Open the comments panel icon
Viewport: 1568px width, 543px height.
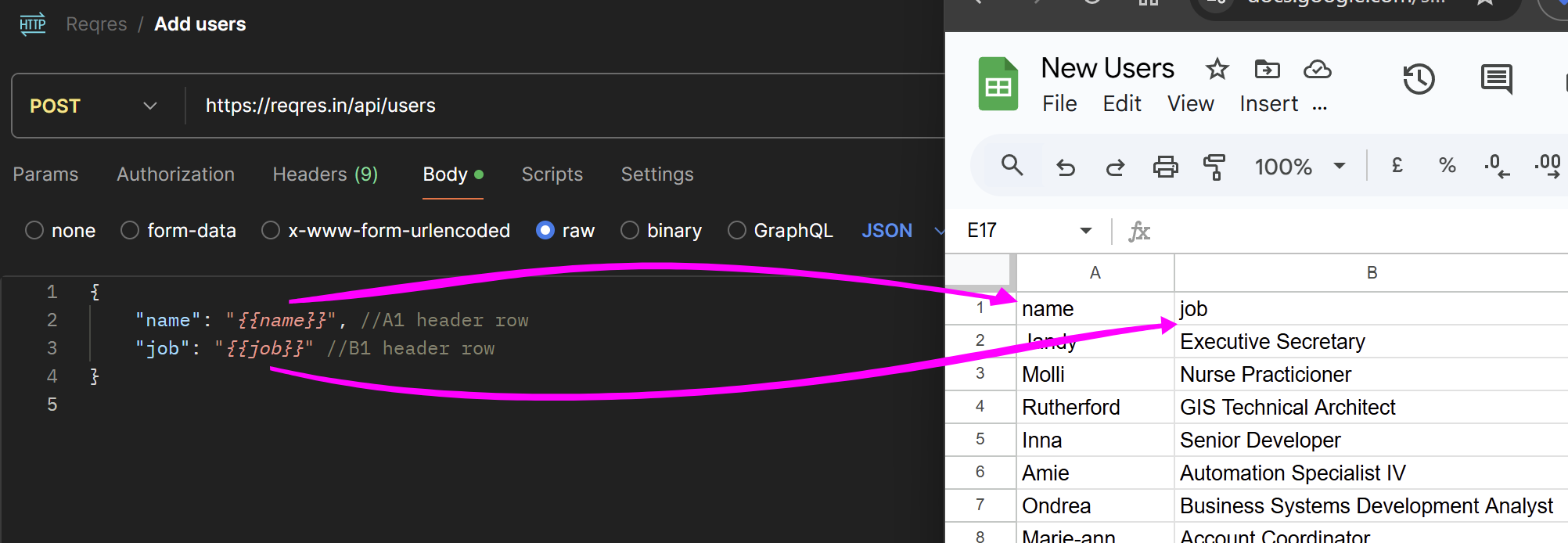click(x=1496, y=79)
